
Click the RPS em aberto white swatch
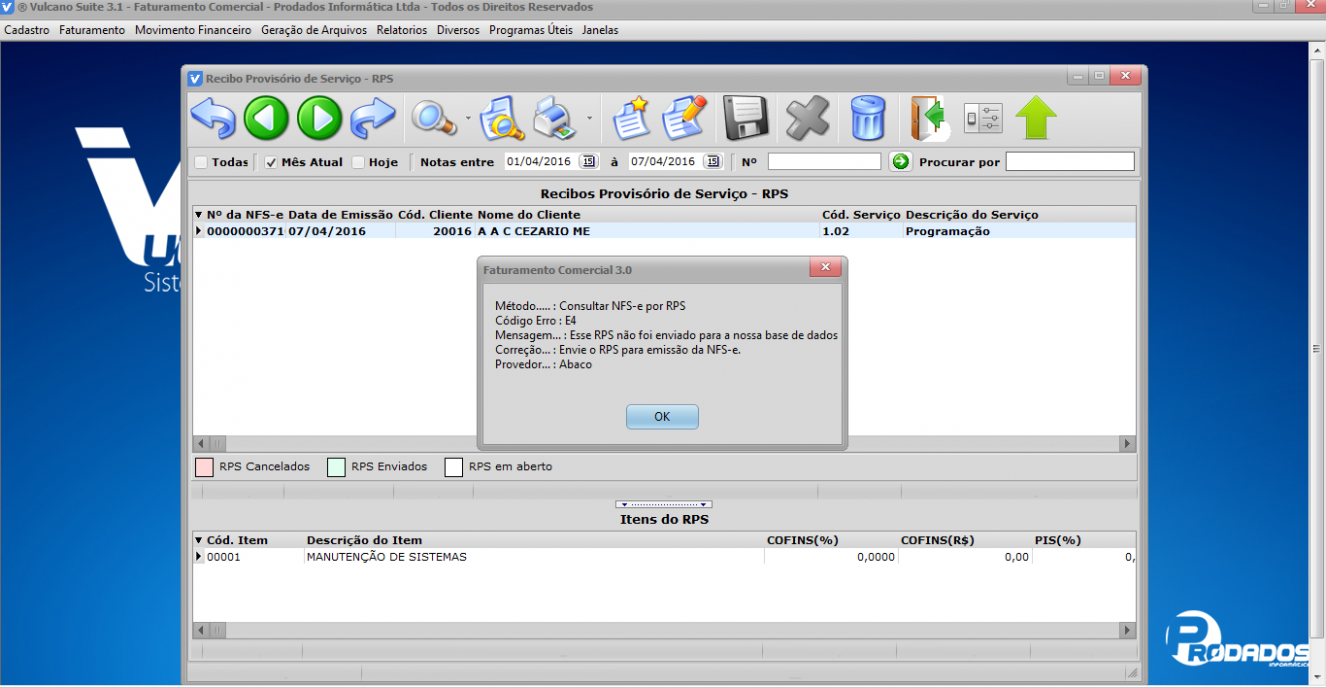pos(454,467)
